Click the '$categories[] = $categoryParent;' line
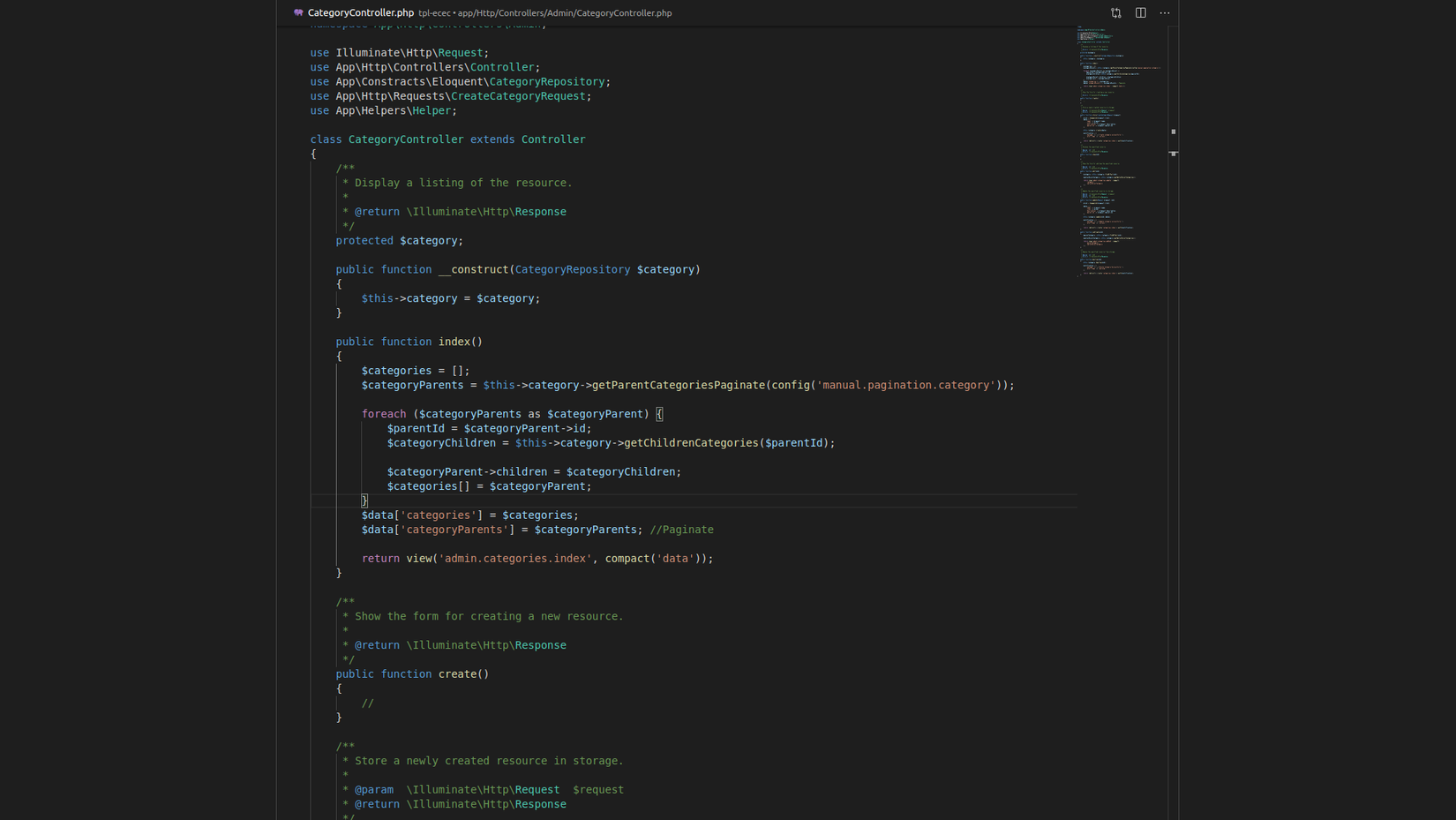Image resolution: width=1456 pixels, height=820 pixels. [490, 486]
